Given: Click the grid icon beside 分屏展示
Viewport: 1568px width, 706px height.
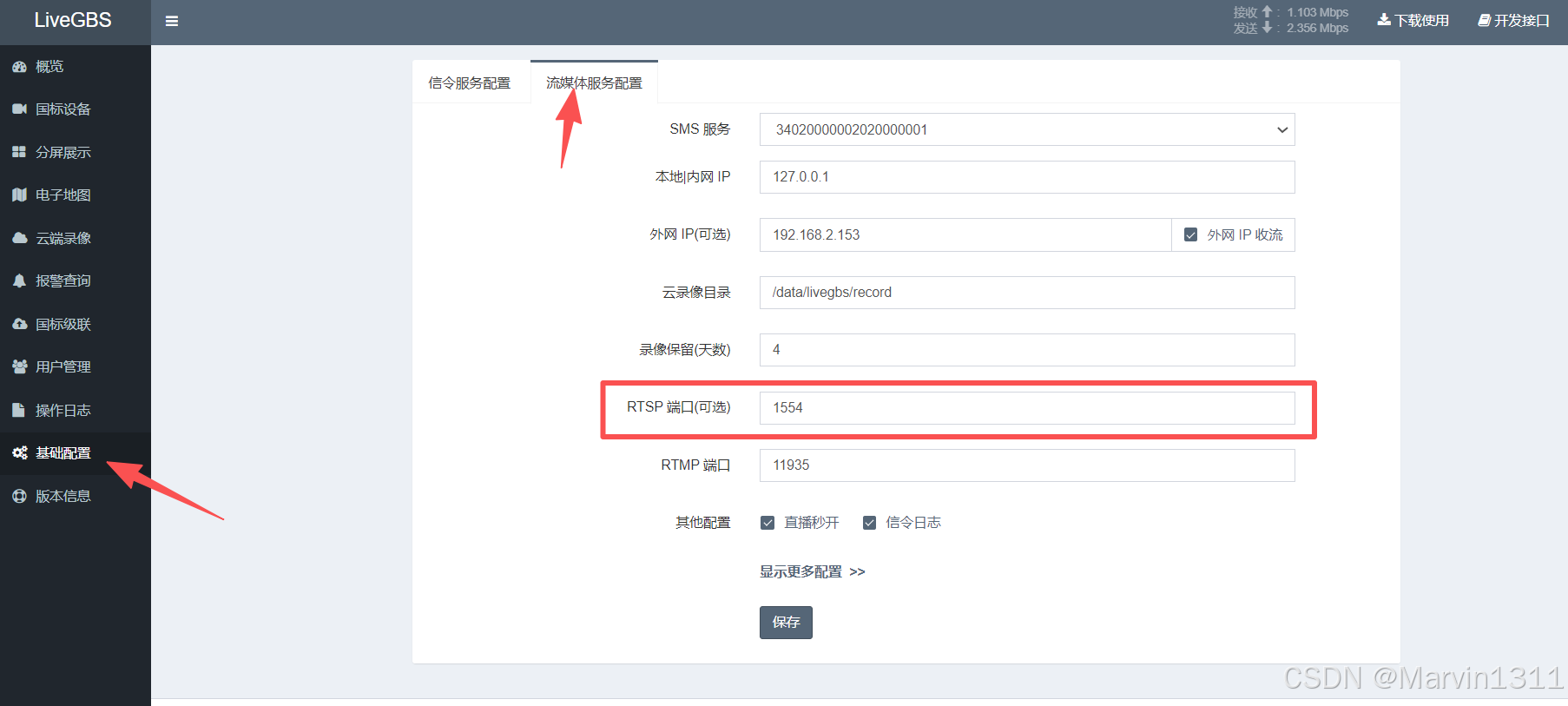Looking at the screenshot, I should (x=19, y=152).
